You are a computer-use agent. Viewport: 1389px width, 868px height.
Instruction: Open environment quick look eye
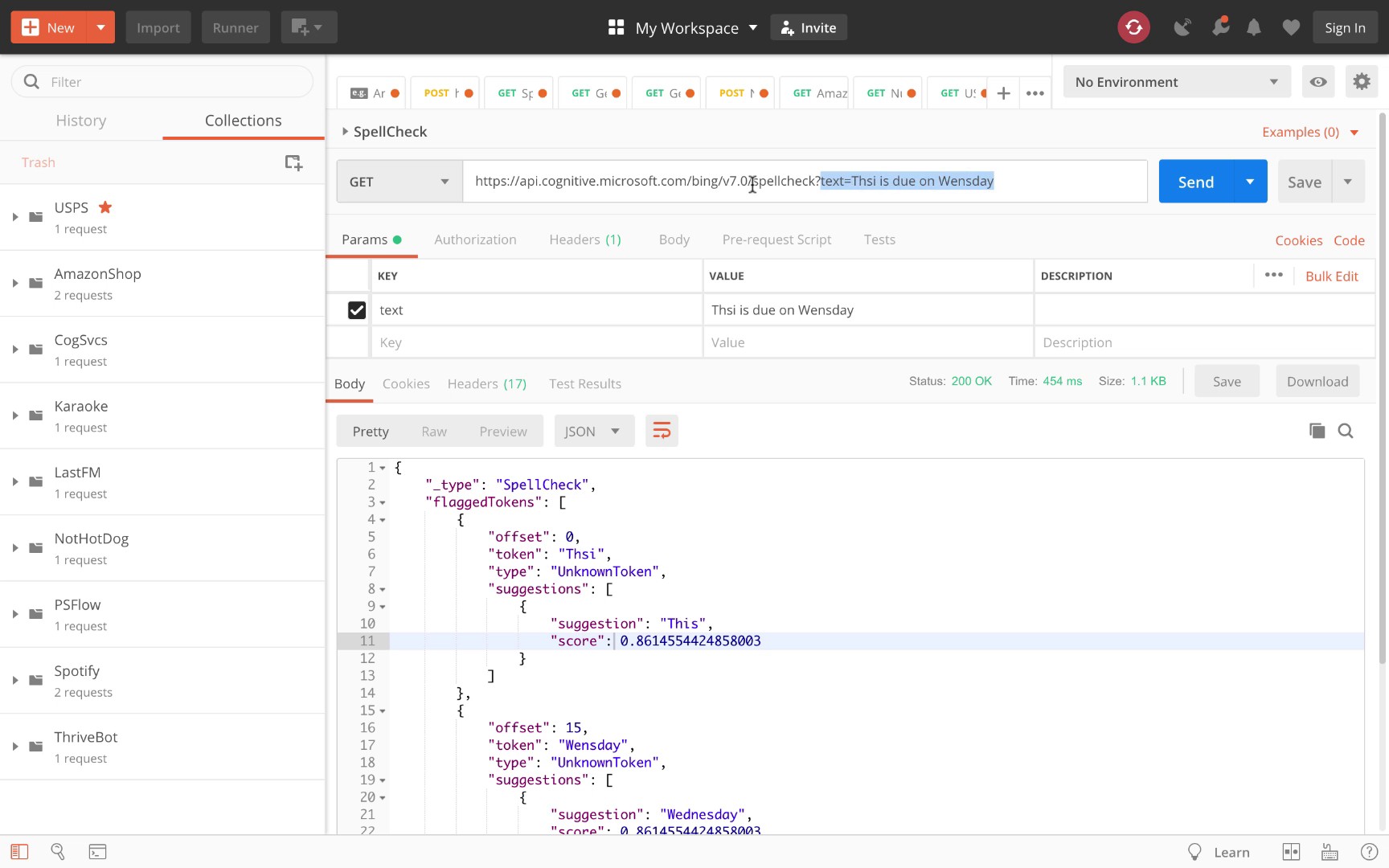coord(1318,82)
